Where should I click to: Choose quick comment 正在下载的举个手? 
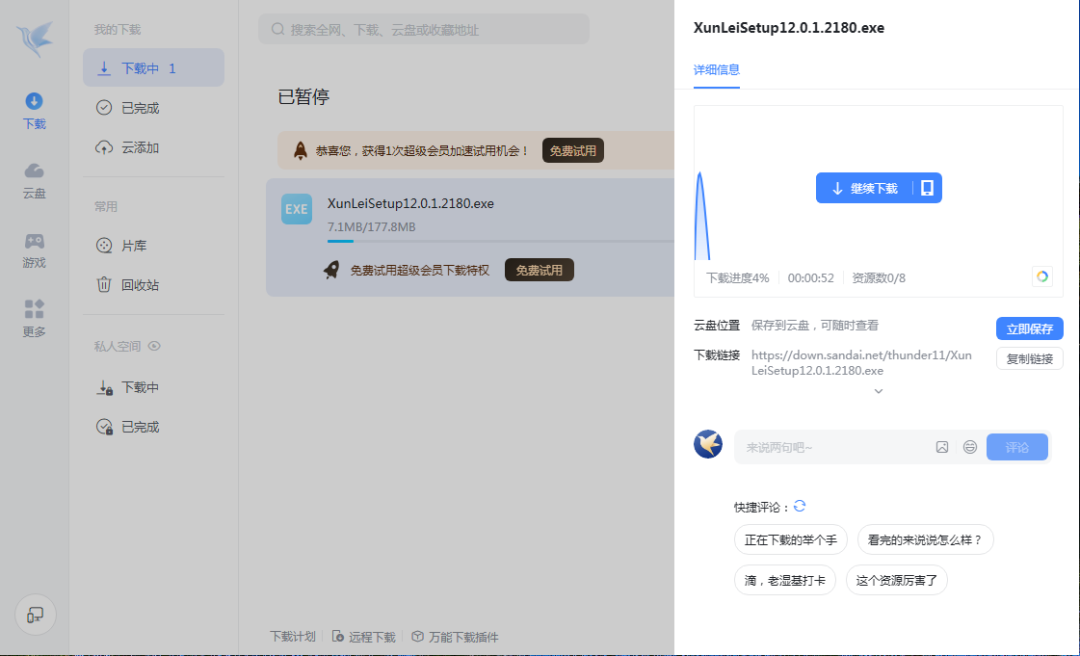[791, 540]
